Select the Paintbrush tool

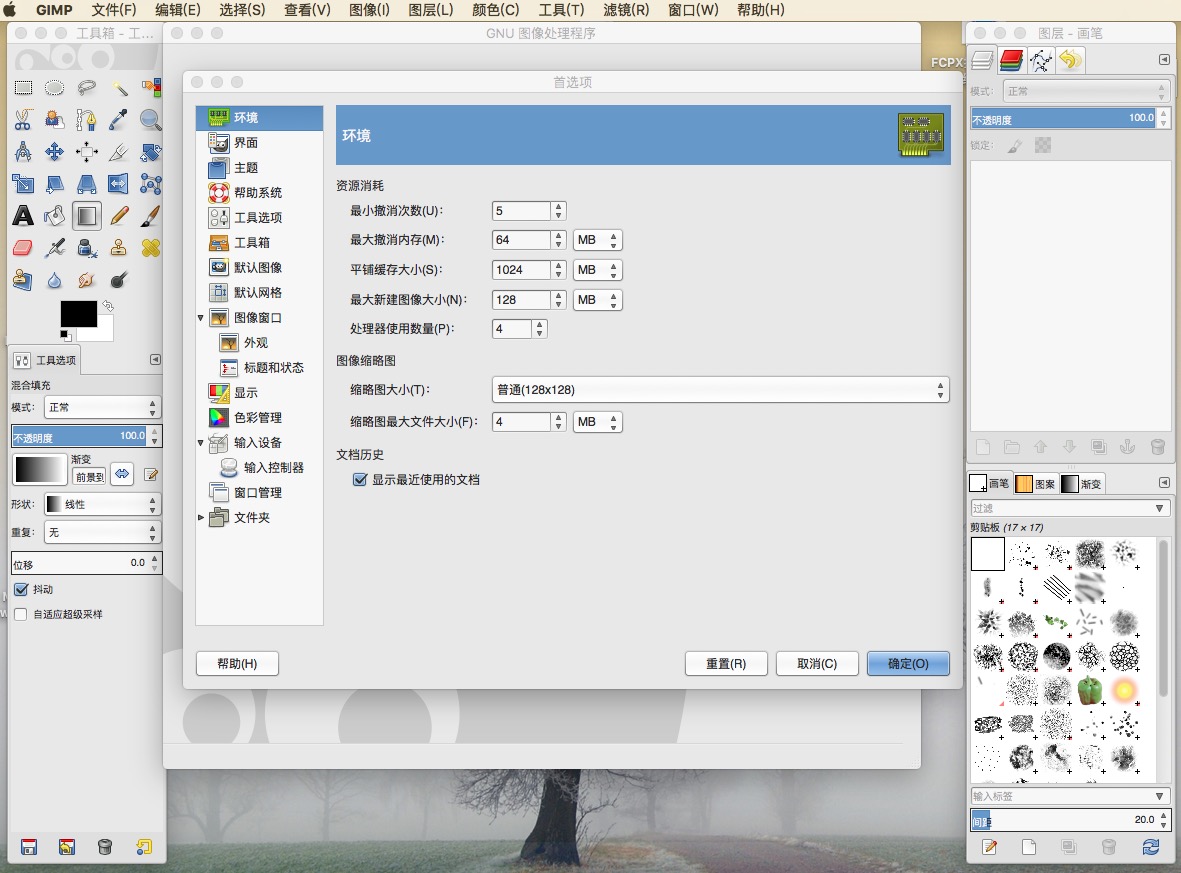(151, 216)
